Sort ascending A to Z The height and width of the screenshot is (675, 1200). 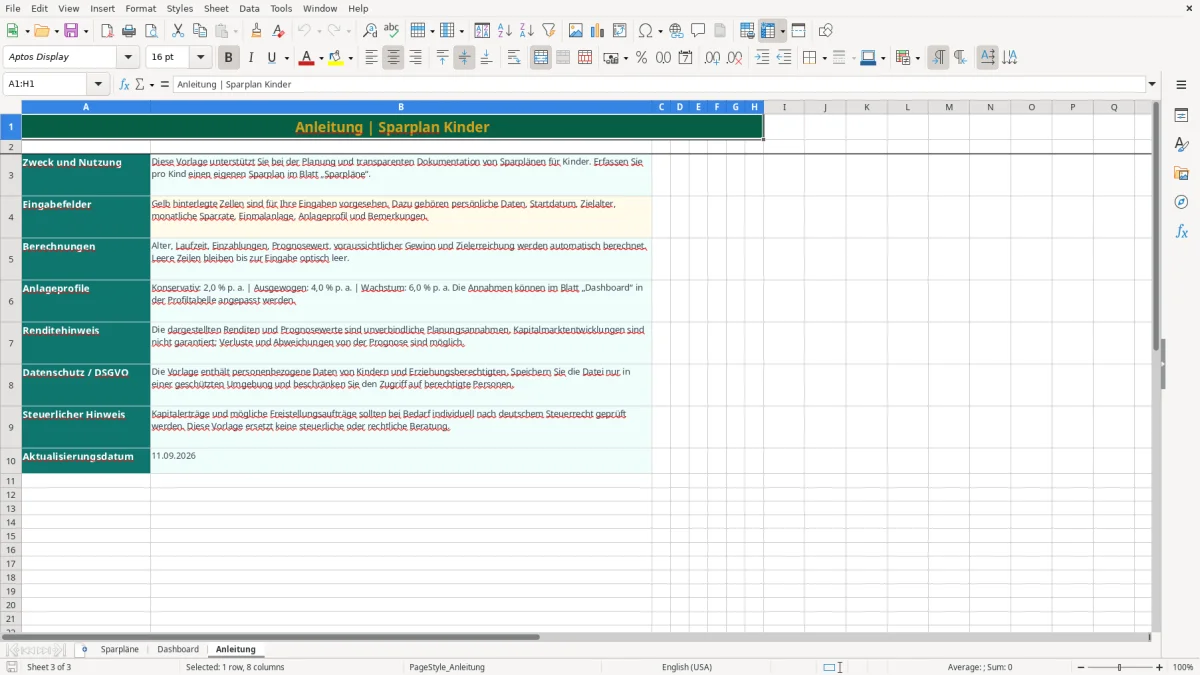tap(505, 31)
